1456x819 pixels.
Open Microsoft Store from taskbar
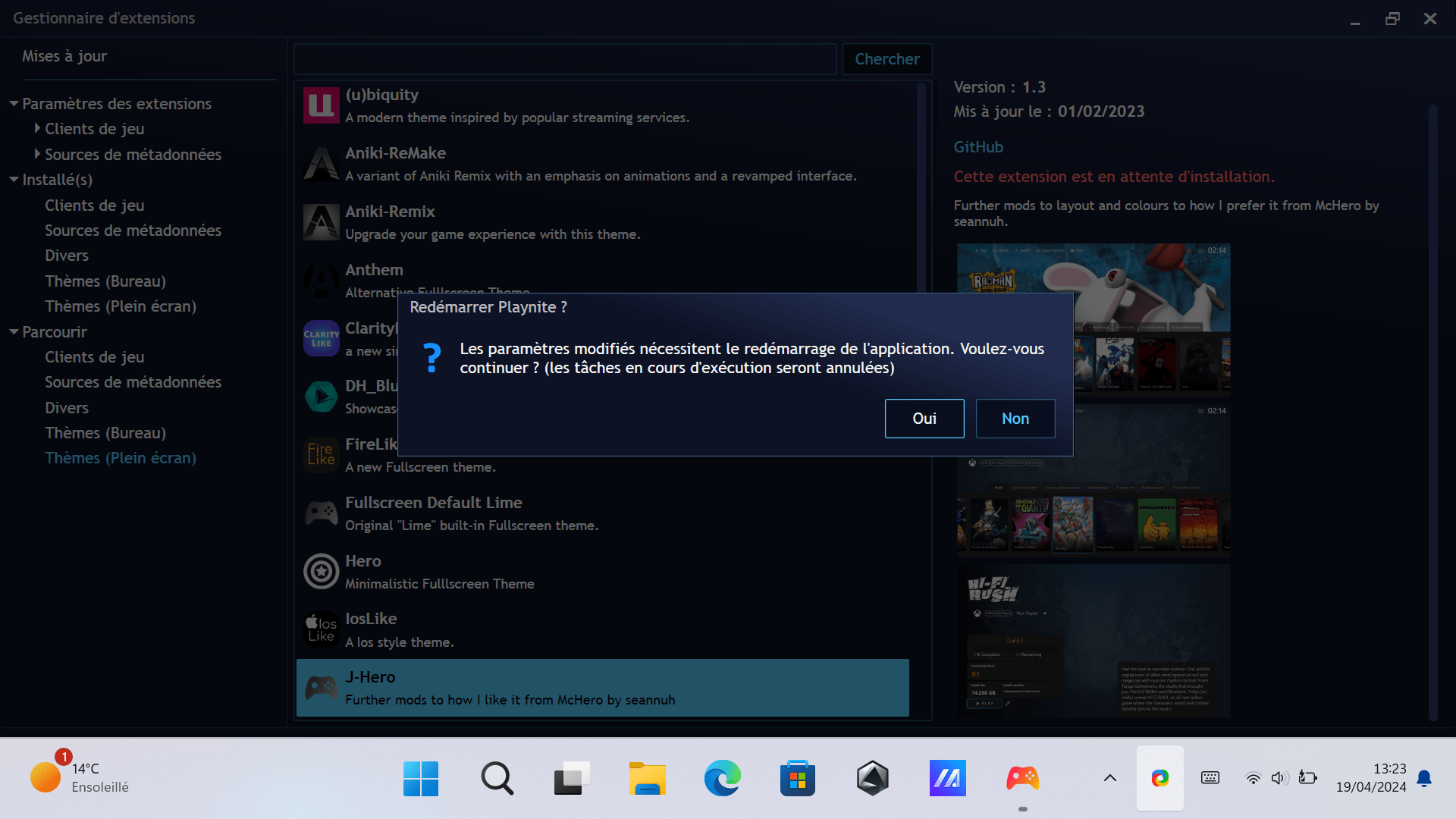(x=798, y=779)
